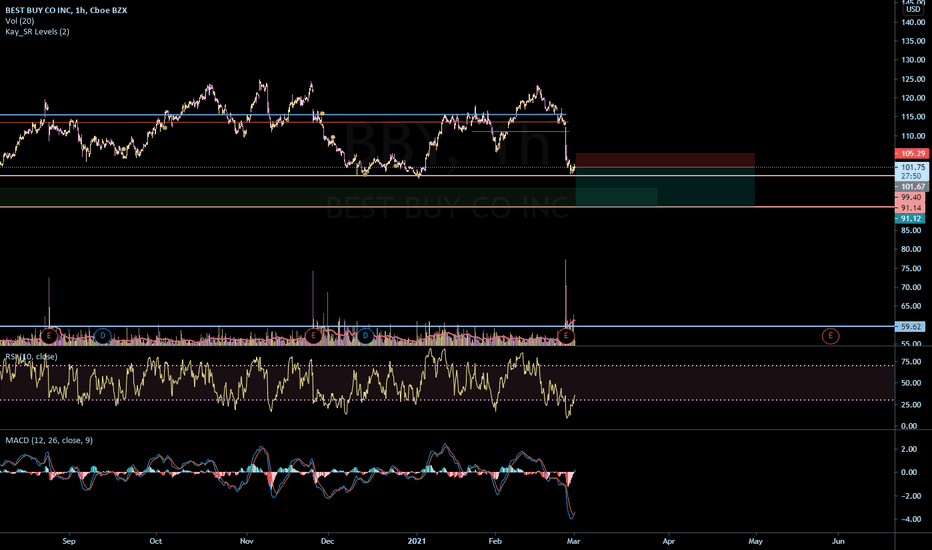The image size is (932, 550).
Task: Click the 2021 label on time axis
Action: point(417,541)
